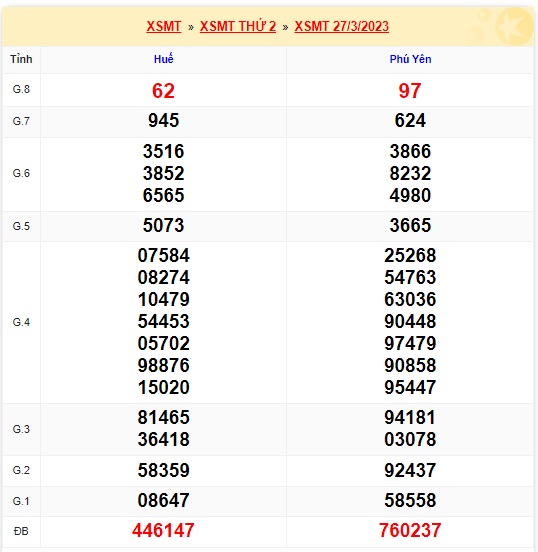Click the G.7 row label
This screenshot has width=538, height=552.
point(21,121)
